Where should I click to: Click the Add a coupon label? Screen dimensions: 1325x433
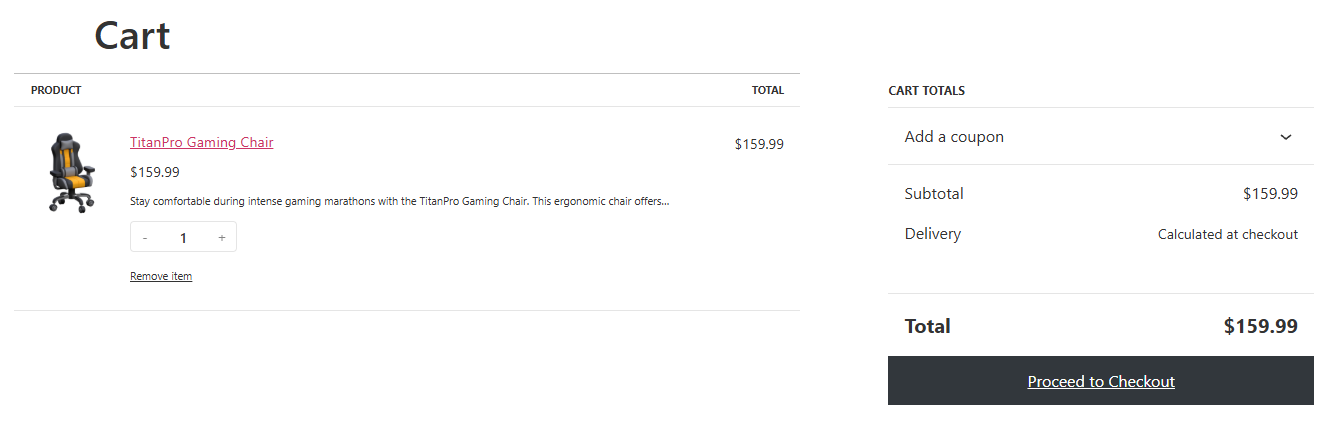pyautogui.click(x=954, y=136)
